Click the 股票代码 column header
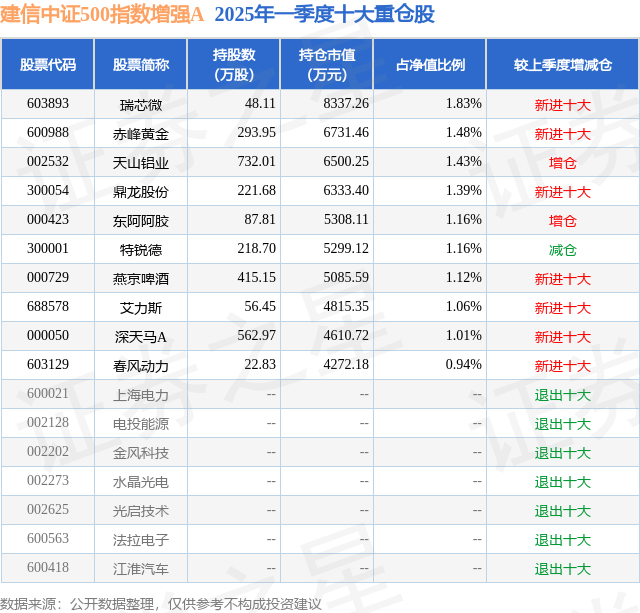The image size is (640, 613). pos(48,64)
